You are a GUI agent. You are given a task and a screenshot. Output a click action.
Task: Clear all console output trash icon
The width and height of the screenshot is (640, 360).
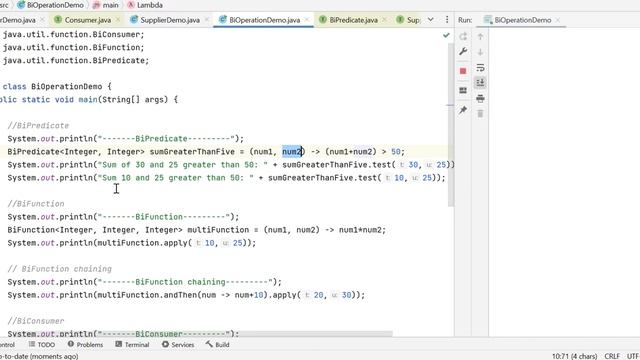pyautogui.click(x=480, y=113)
